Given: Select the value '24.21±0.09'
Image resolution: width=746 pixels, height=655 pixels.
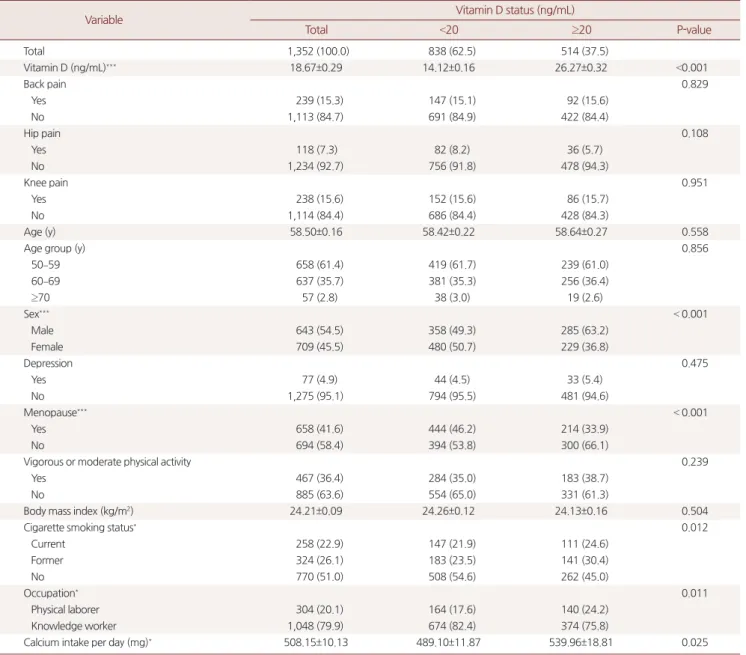Looking at the screenshot, I should point(316,511).
